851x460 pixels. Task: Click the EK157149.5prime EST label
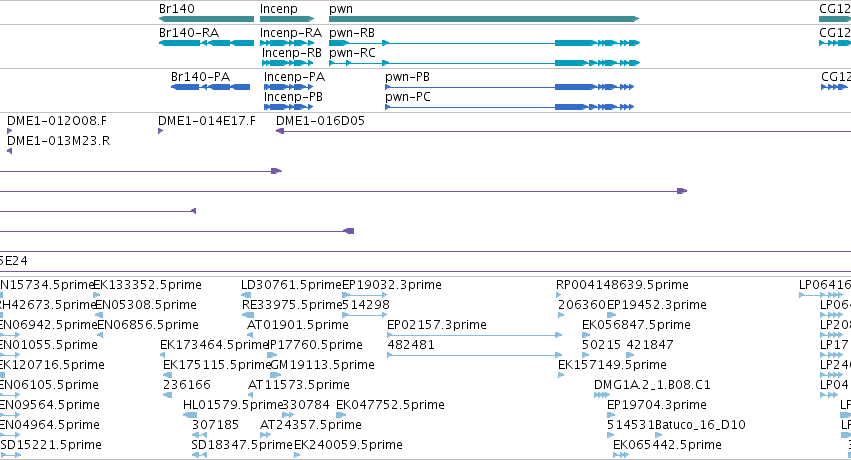(x=612, y=366)
